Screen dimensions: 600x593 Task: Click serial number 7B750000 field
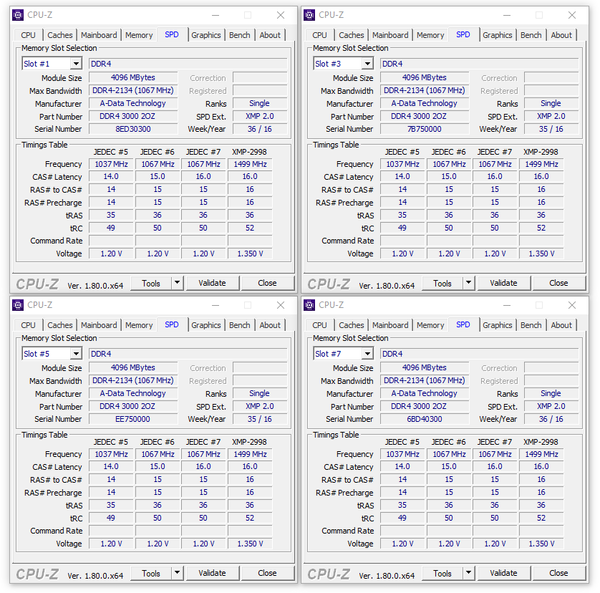pos(424,129)
